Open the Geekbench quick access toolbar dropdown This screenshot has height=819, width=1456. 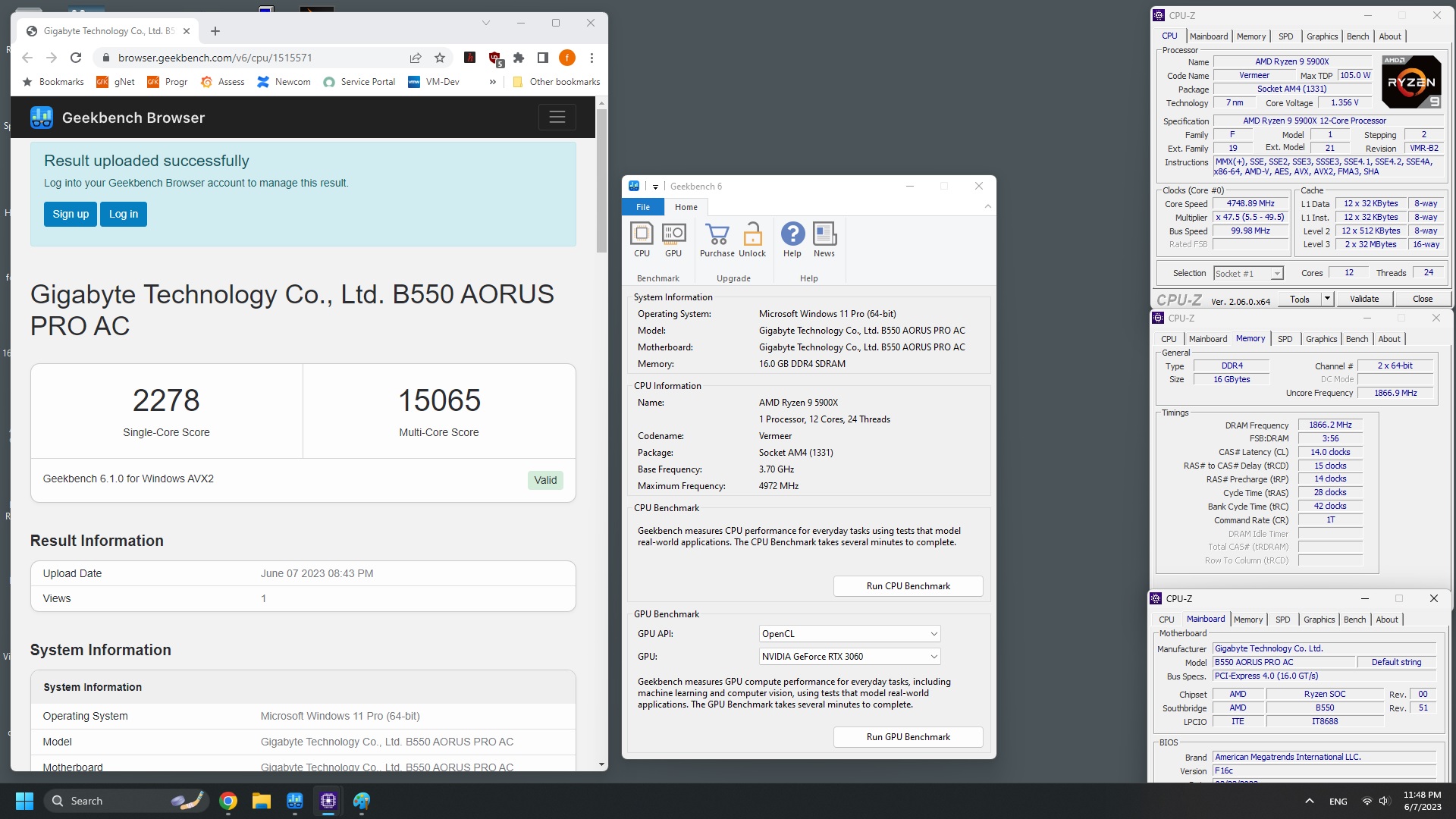[655, 187]
